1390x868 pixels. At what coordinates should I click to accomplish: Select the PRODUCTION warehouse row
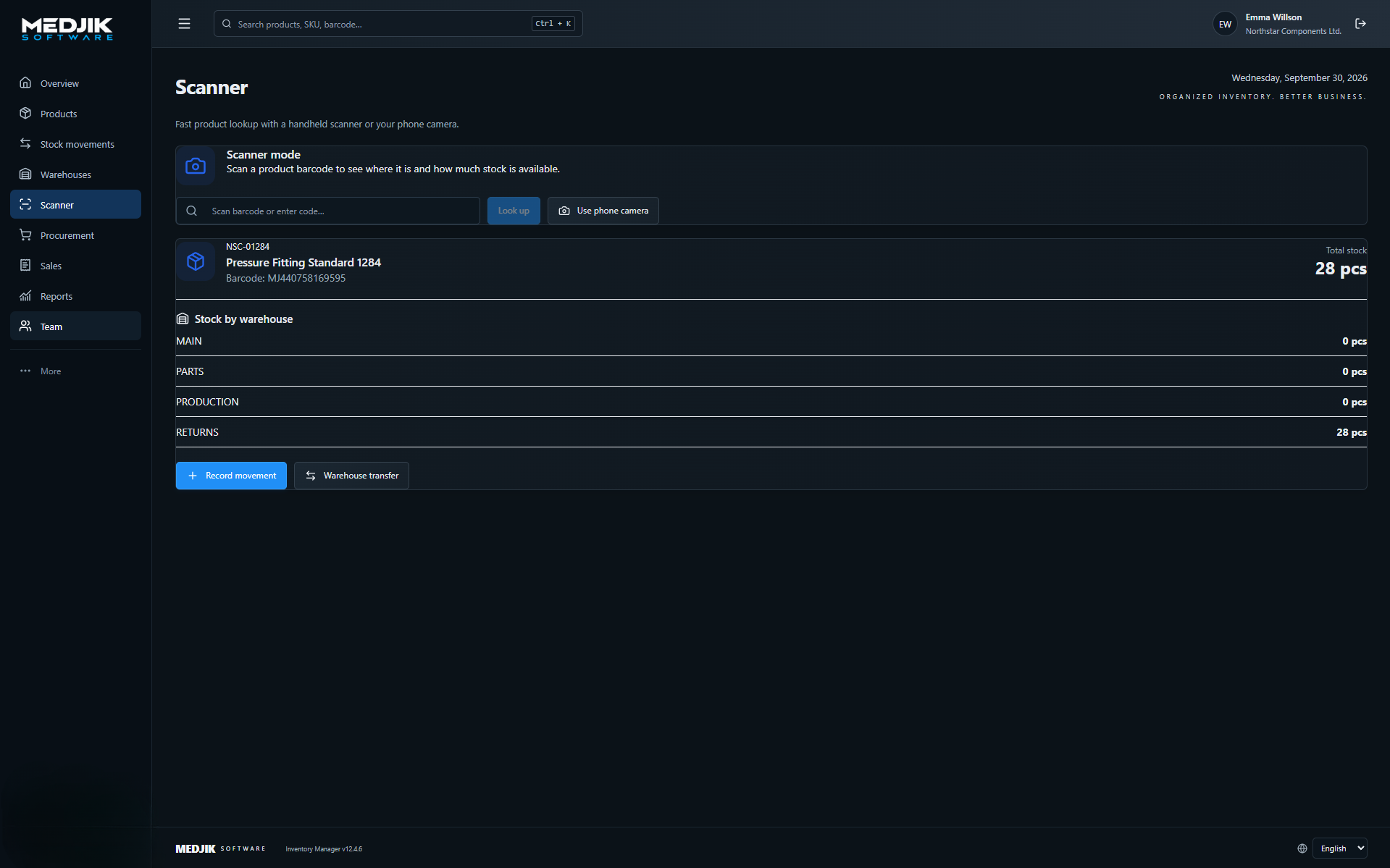tap(771, 402)
